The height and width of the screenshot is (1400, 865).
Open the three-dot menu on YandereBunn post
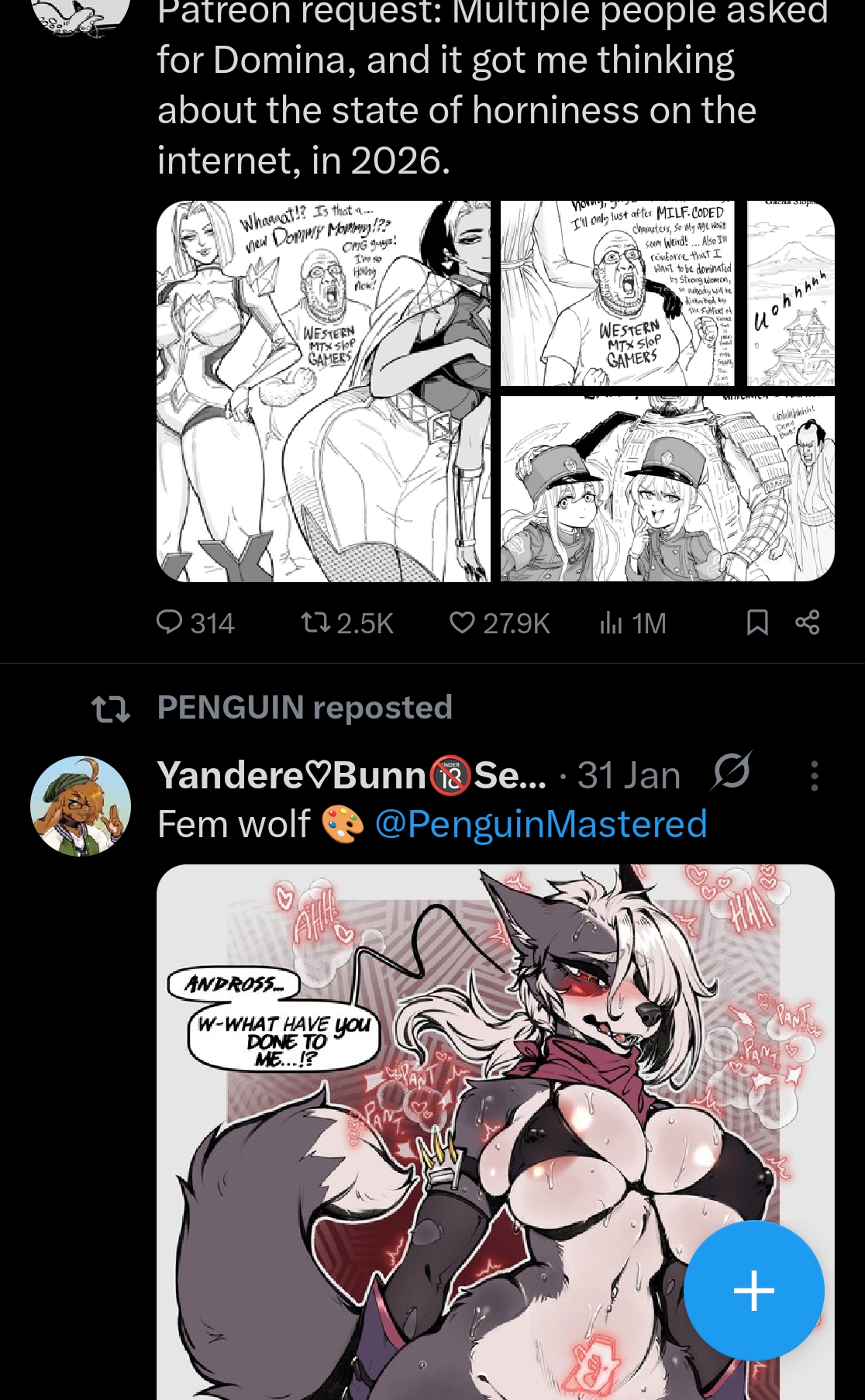coord(814,775)
